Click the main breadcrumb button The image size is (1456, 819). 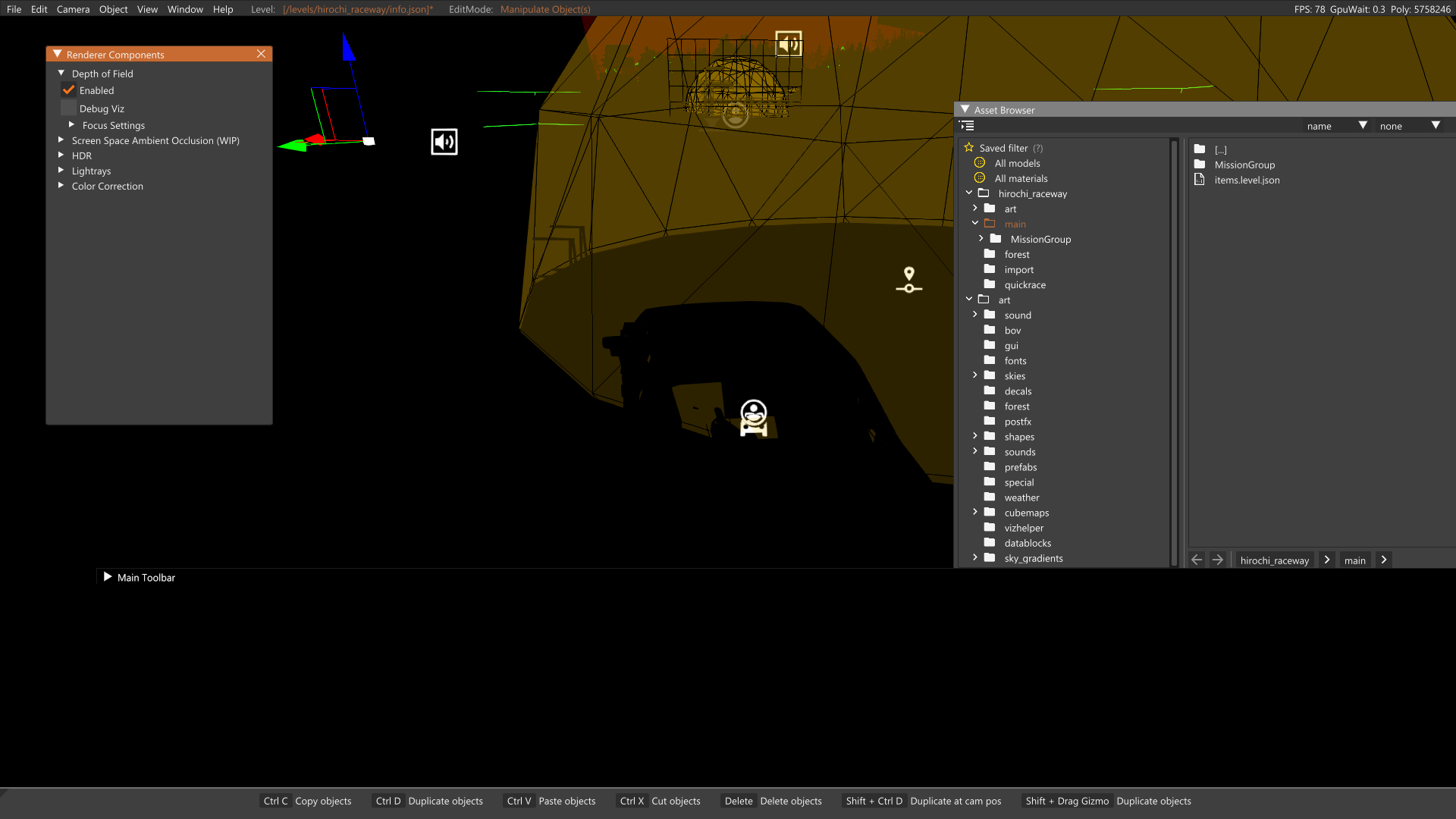(x=1354, y=560)
